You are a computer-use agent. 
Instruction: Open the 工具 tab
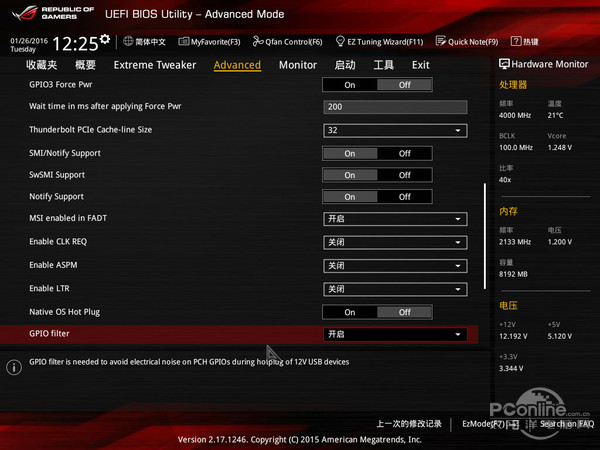click(383, 65)
